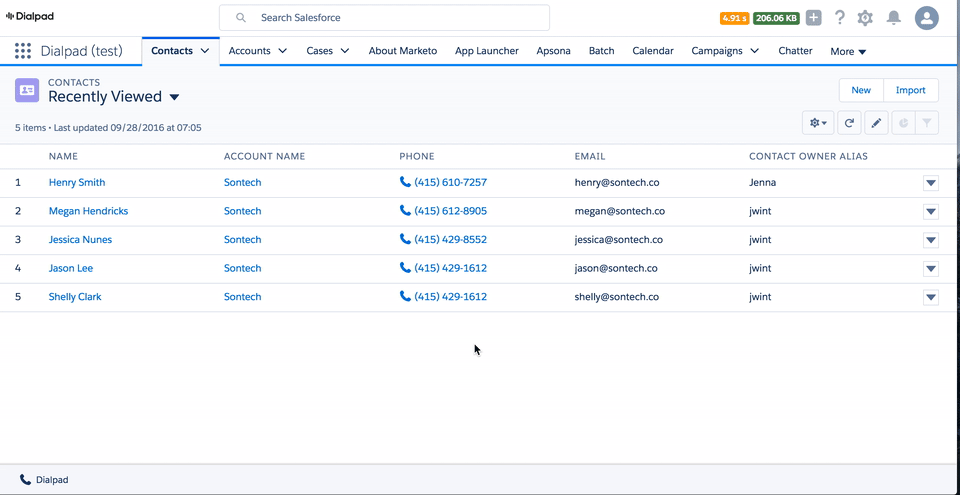The image size is (960, 495).
Task: Expand the Recently Viewed list selector
Action: point(174,97)
